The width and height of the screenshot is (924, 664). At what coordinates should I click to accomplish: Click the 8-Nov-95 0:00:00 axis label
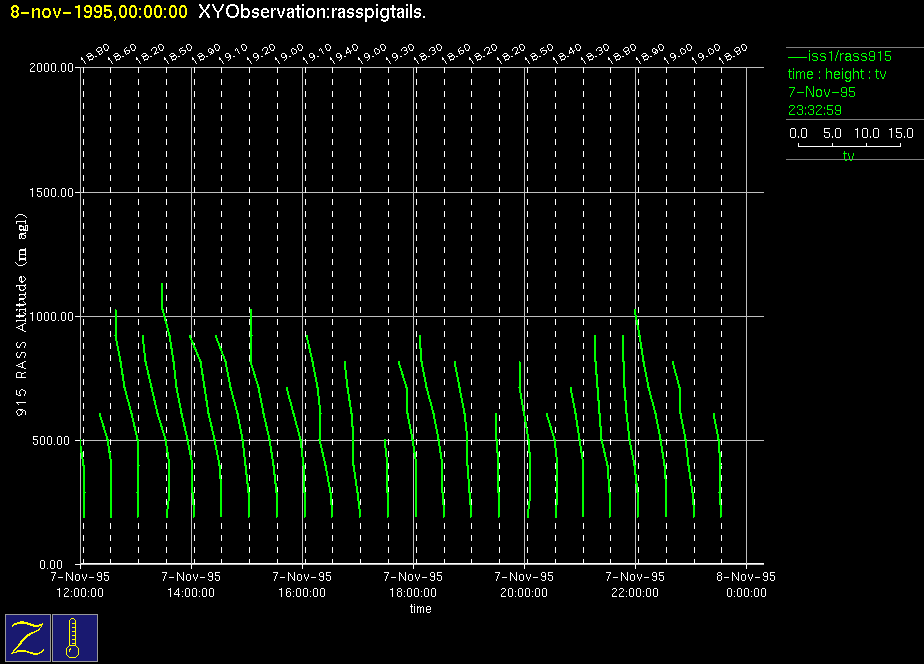746,584
